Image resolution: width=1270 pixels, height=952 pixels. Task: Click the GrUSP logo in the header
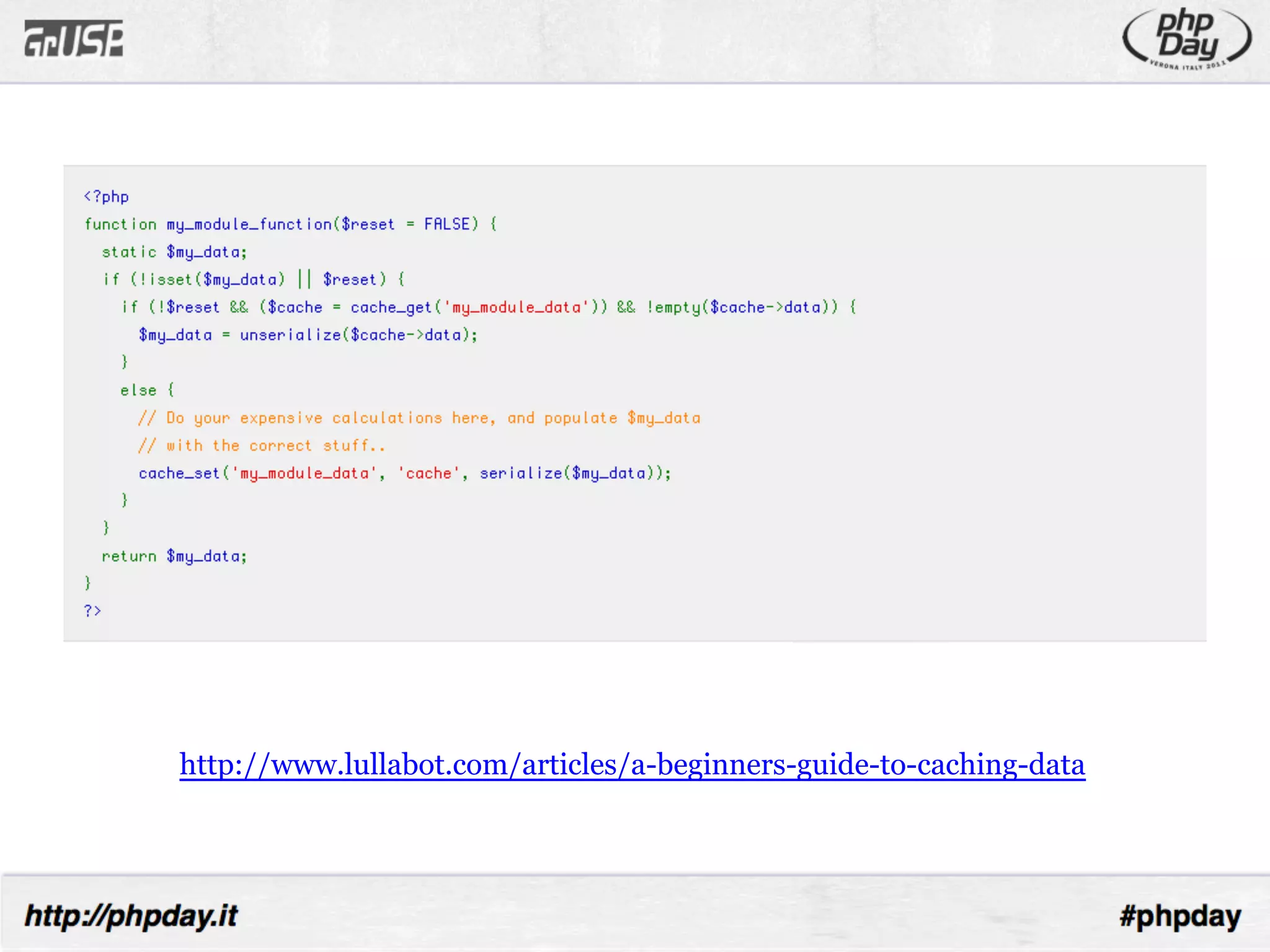tap(74, 38)
